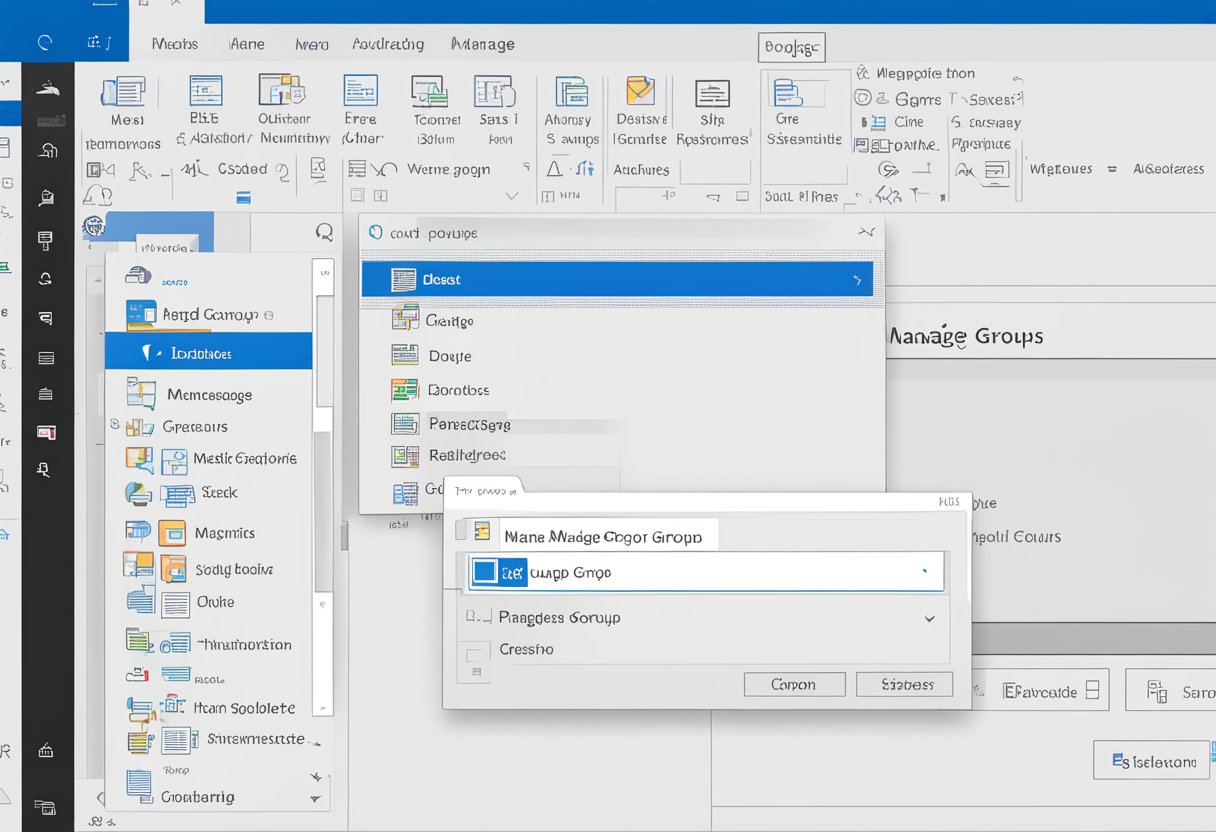Viewport: 1216px width, 832px height.
Task: Click the Oltiher ribbon icon
Action: coord(281,91)
